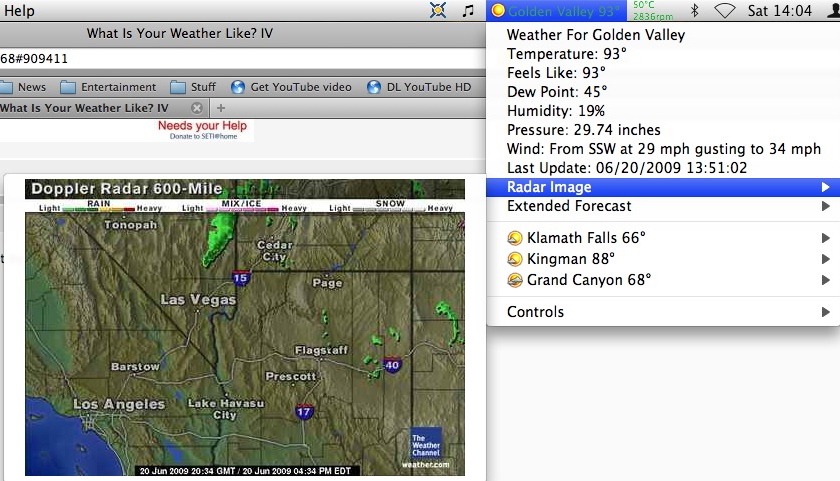Expand the Radar Image submenu
This screenshot has width=840, height=481.
coord(661,187)
